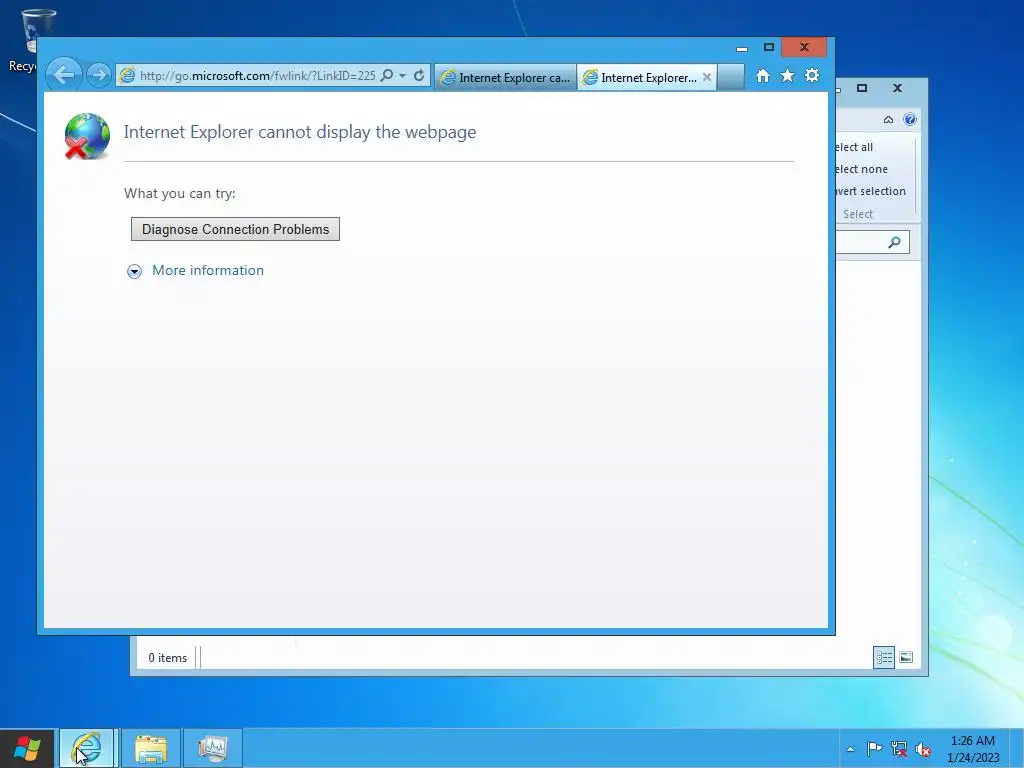Close the active Internet Explorer tab

pos(707,77)
